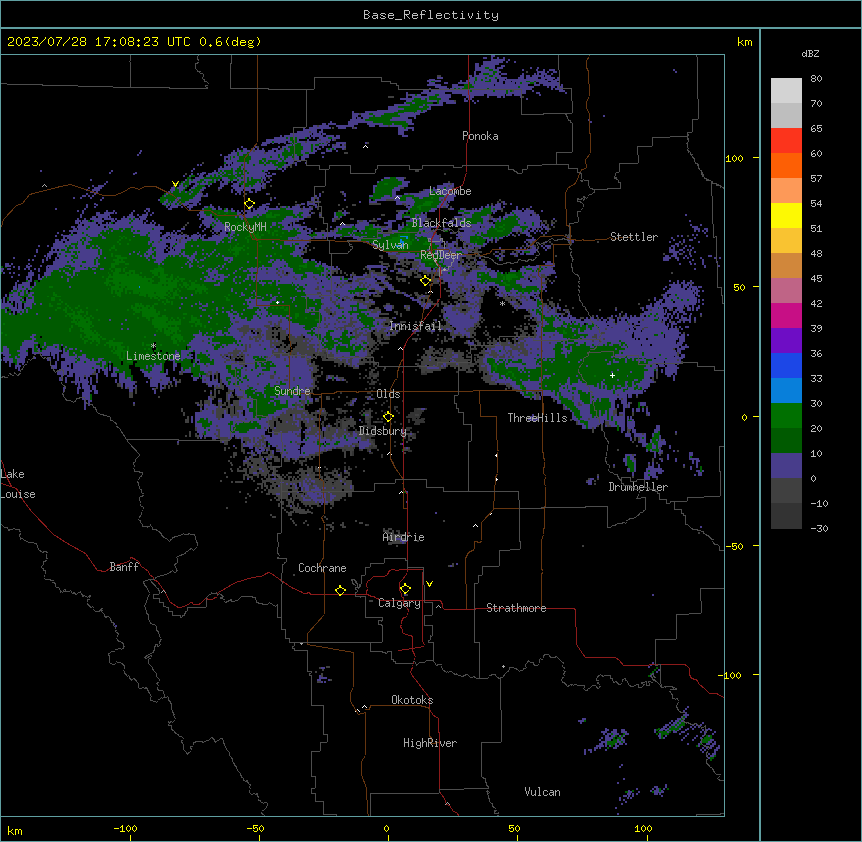Click the Vulcan town label

click(x=543, y=792)
